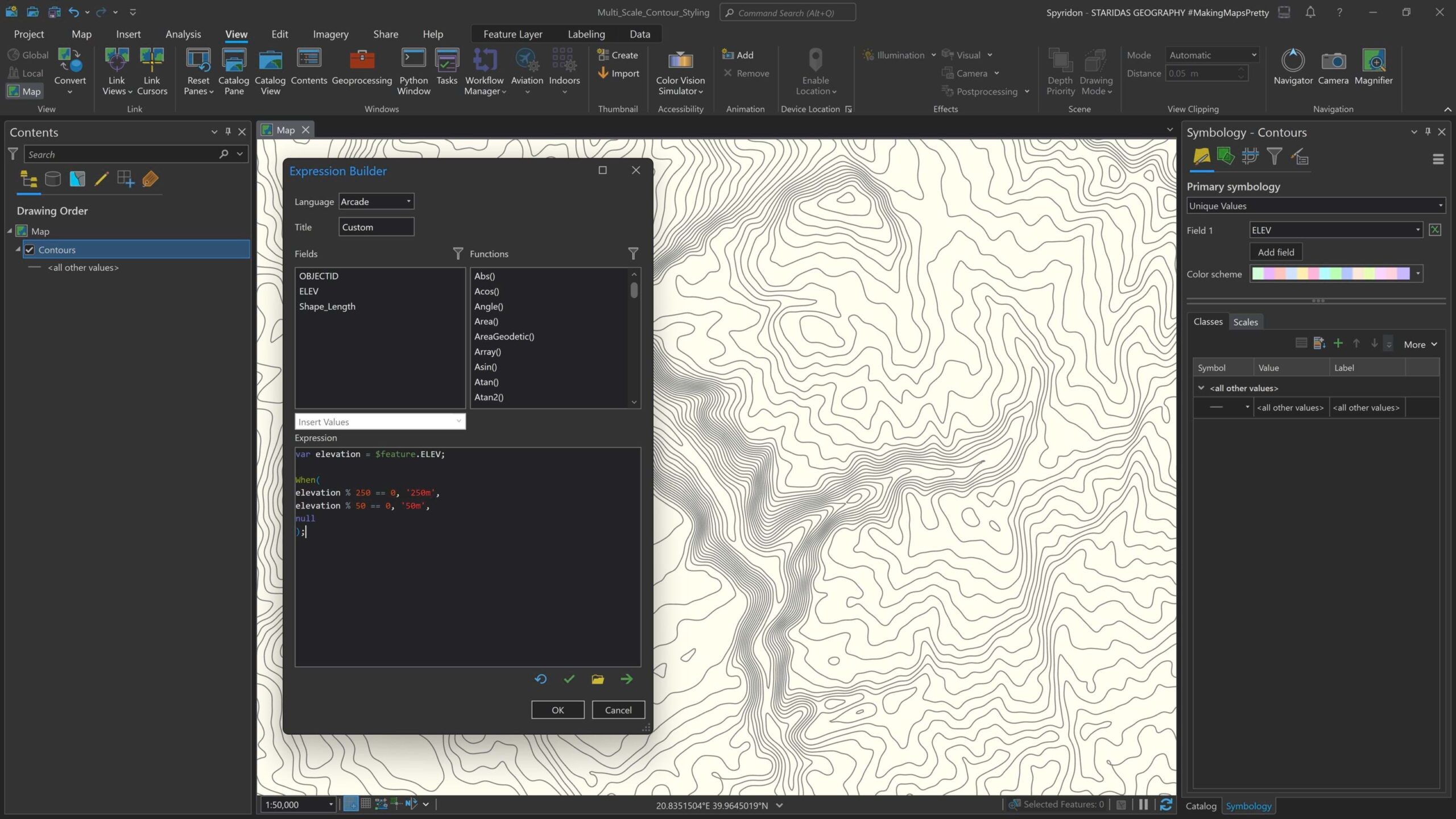Screen dimensions: 1456x819
Task: Pause map drawing in status bar
Action: [1143, 804]
